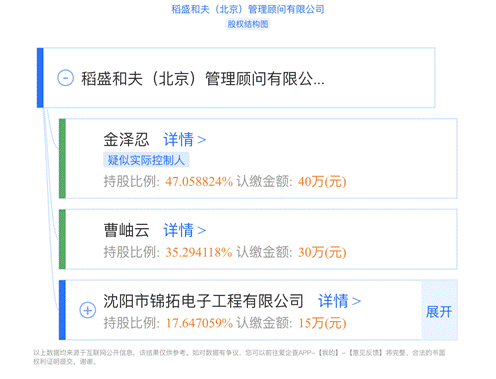Viewport: 496px width, 379px height.
Task: Click the 疑似实际控制人 tag
Action: pos(146,160)
